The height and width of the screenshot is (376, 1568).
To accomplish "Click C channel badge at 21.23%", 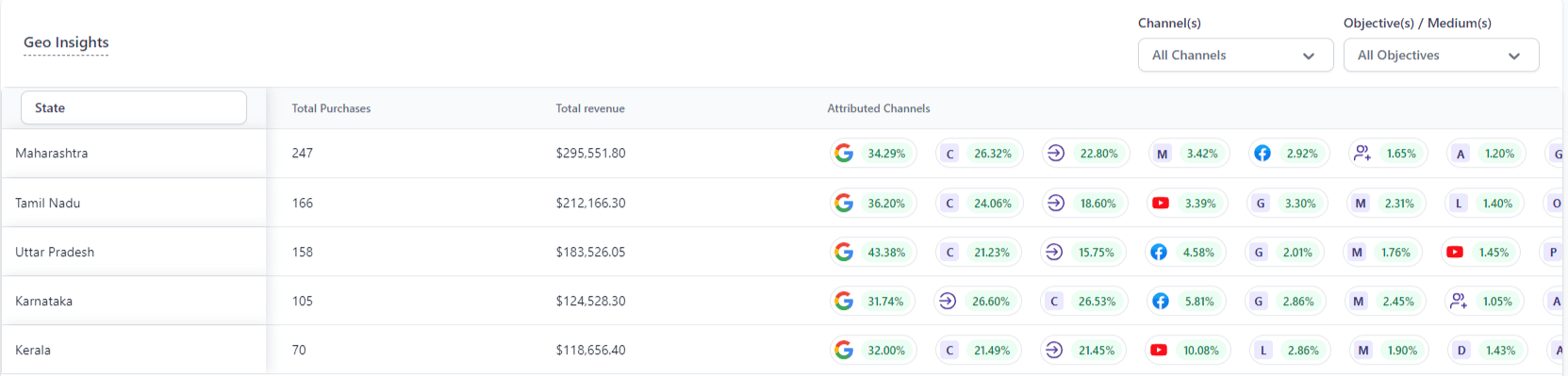I will 949,253.
